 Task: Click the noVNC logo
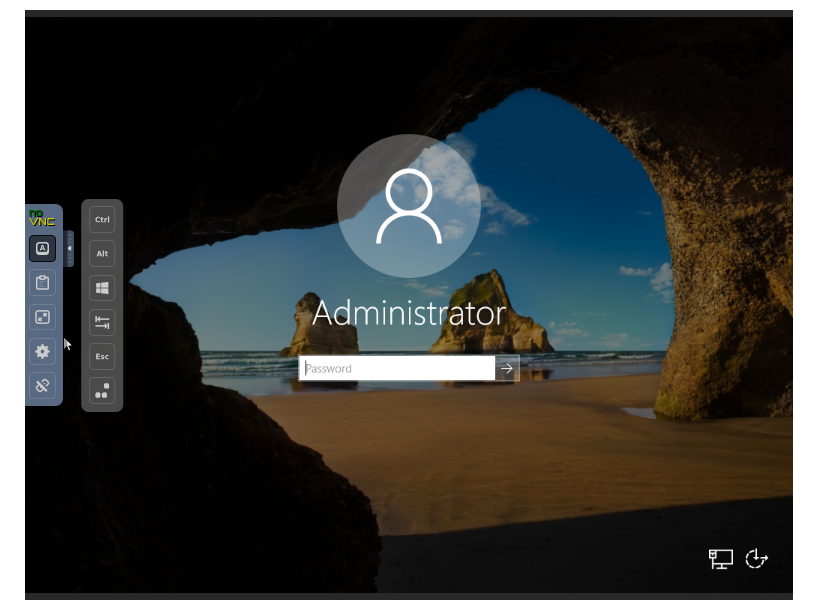[x=42, y=218]
